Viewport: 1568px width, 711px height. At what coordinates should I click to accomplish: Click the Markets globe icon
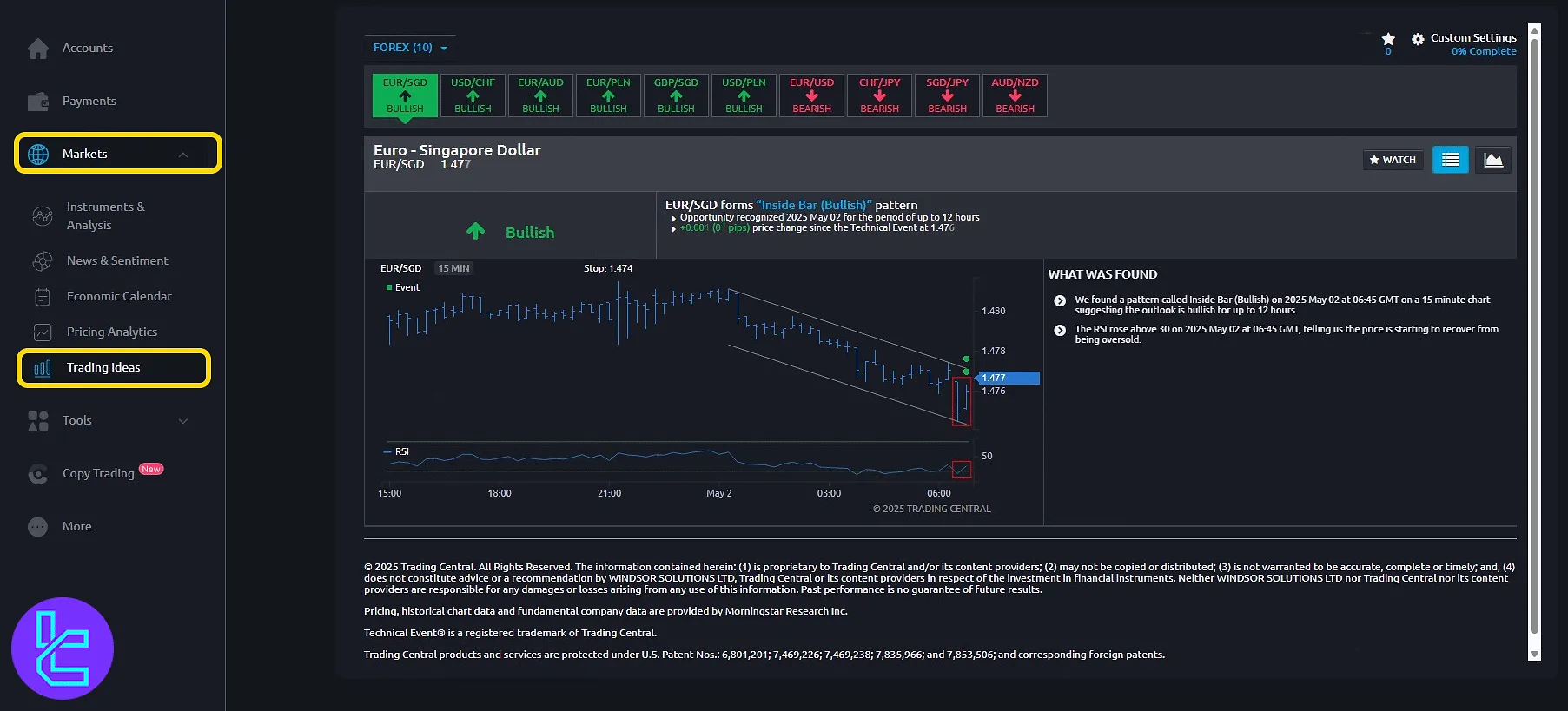38,155
